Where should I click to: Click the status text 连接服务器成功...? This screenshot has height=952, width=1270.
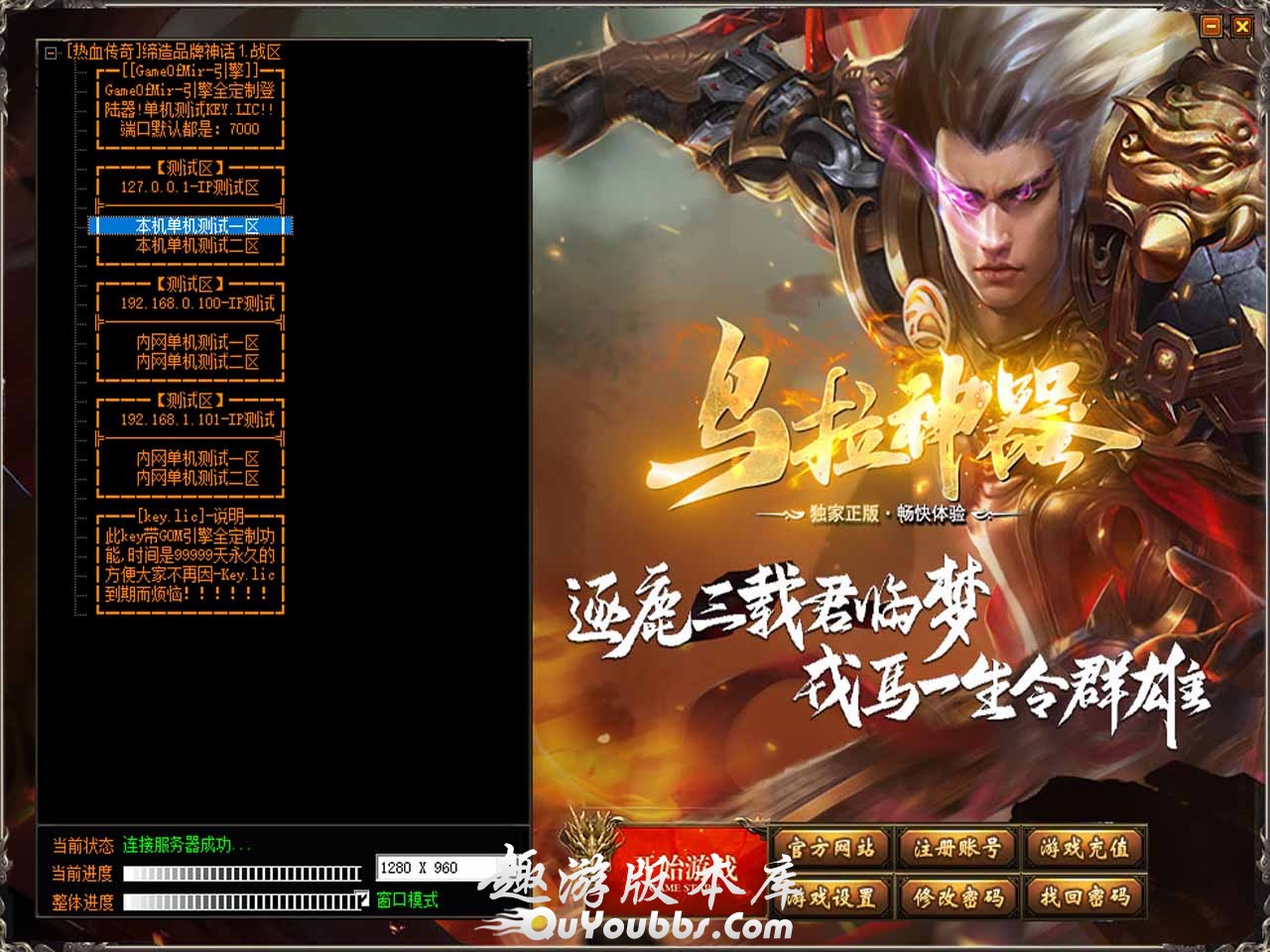tap(187, 846)
